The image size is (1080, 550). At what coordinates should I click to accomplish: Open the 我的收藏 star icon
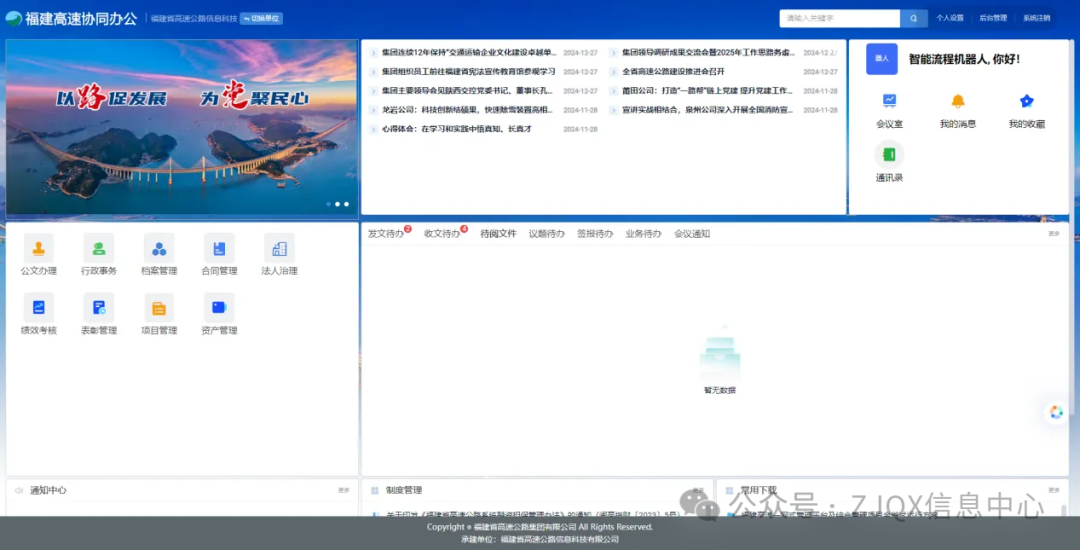pos(1026,101)
